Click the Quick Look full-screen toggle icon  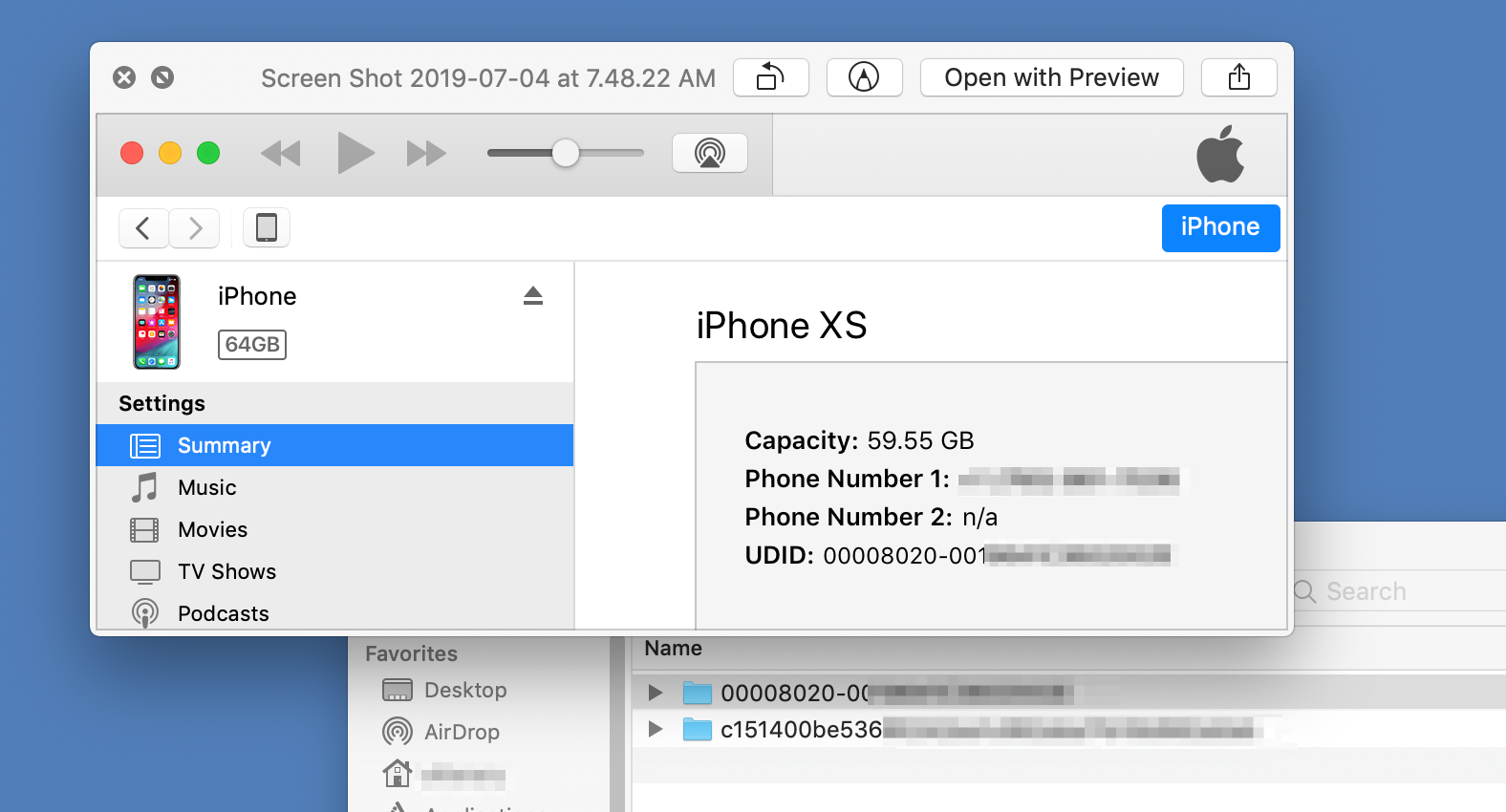[162, 77]
